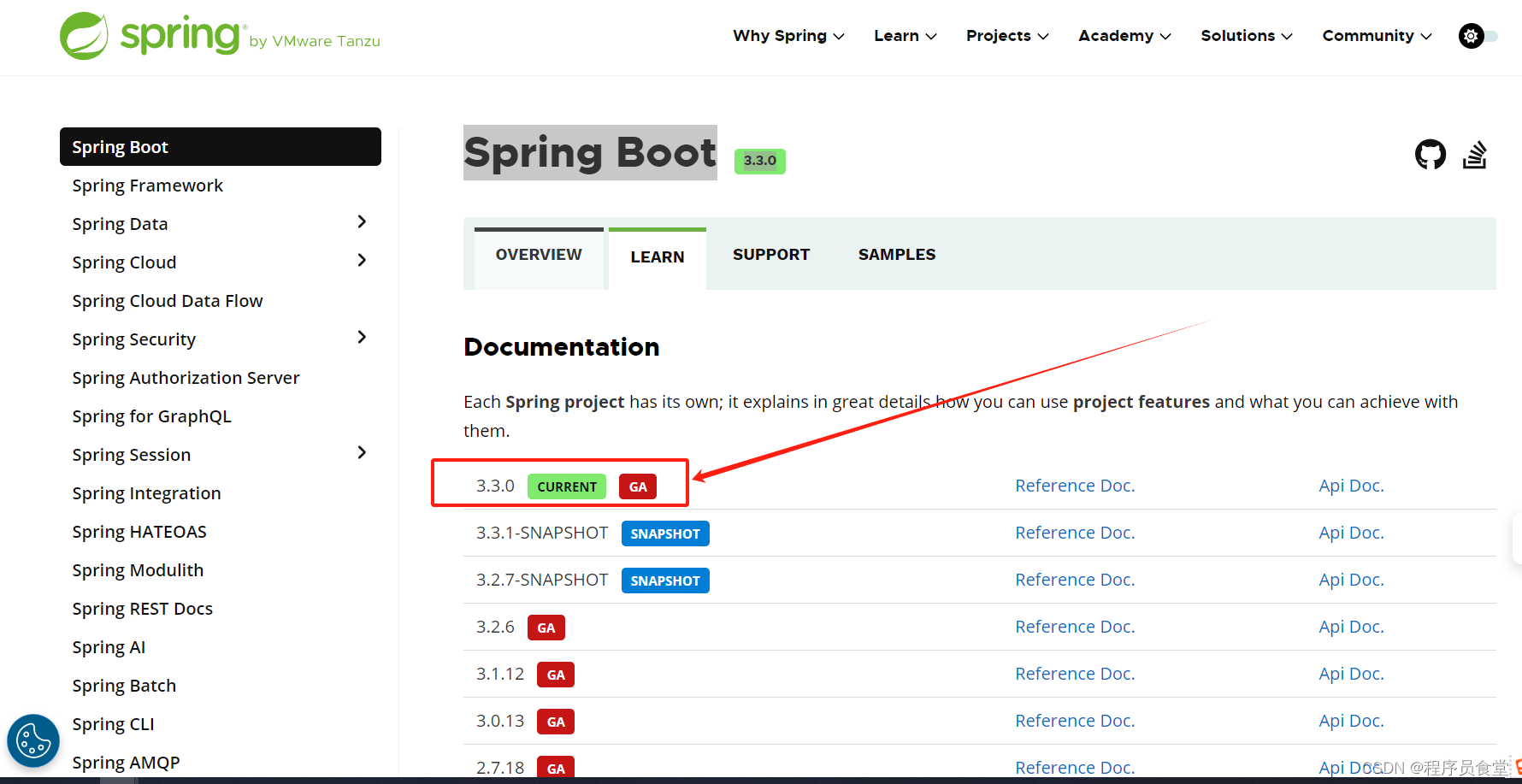1522x784 pixels.
Task: Expand the Spring Data submenu
Action: click(x=362, y=221)
